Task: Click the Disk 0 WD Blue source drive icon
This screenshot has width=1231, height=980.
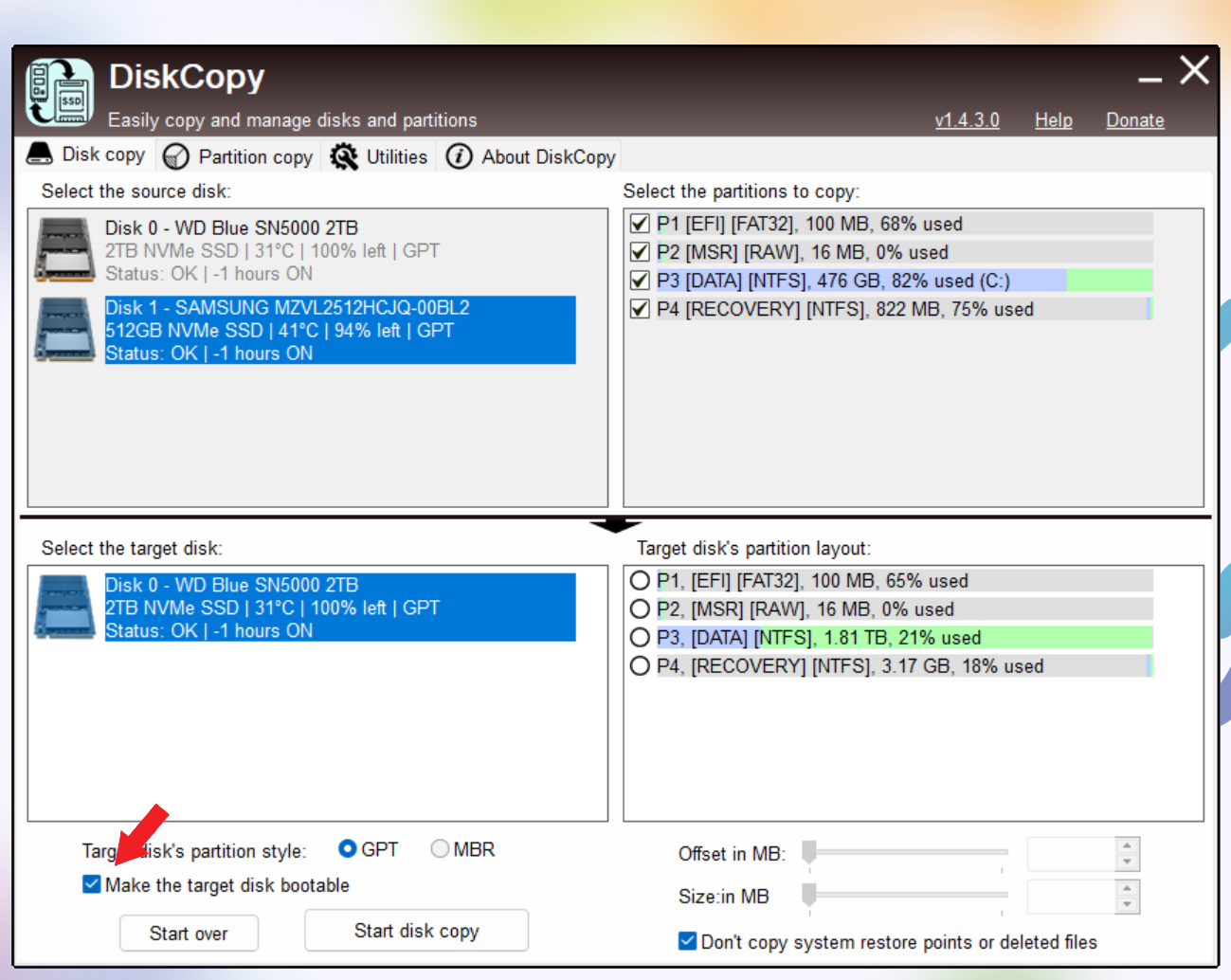Action: tap(63, 249)
